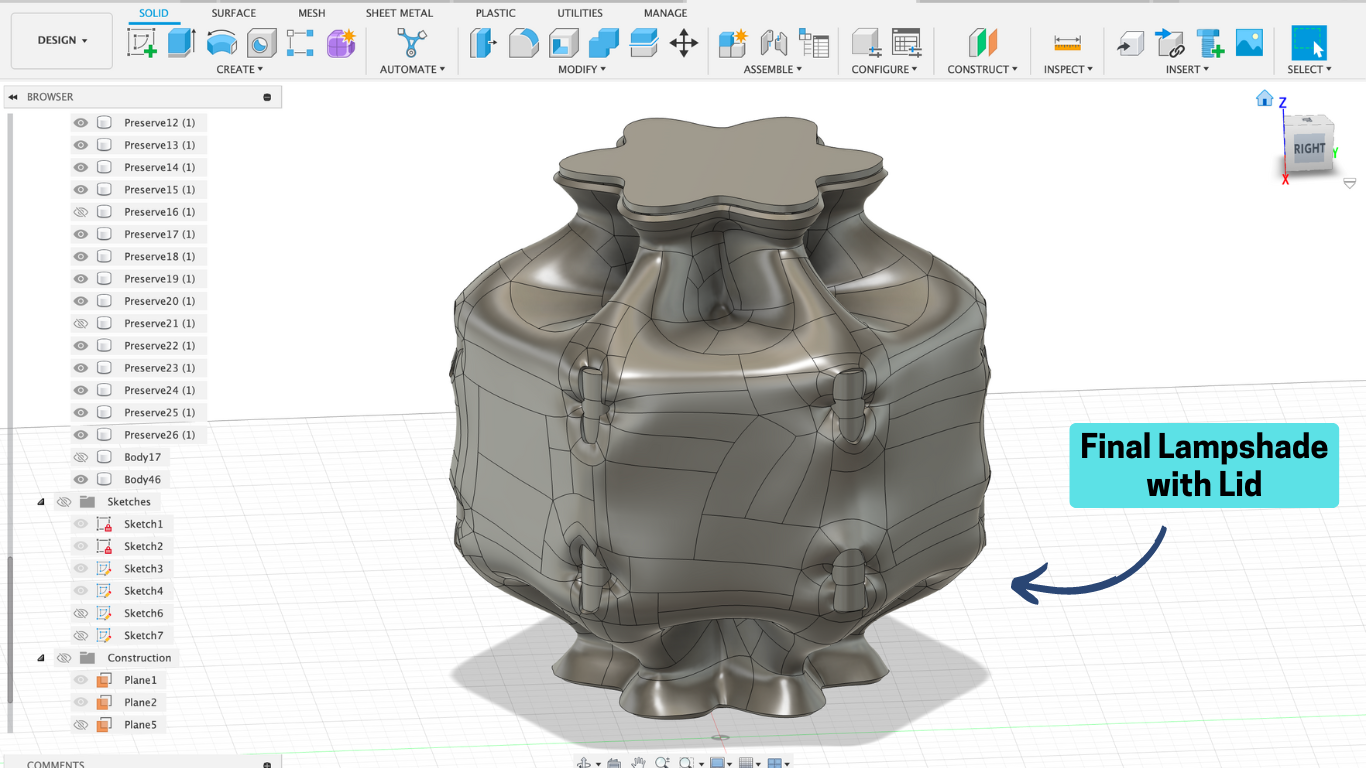Click the Move/Copy arrows icon
The width and height of the screenshot is (1366, 768).
click(683, 42)
